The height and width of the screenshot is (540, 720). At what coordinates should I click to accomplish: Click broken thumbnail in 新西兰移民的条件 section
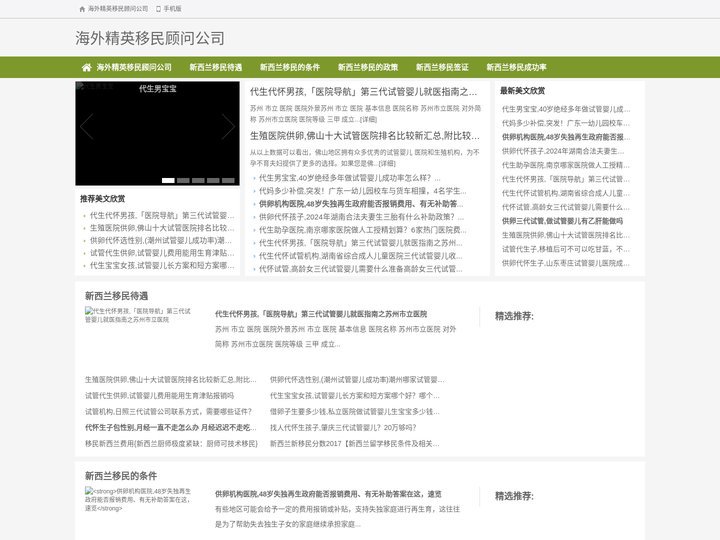click(138, 500)
